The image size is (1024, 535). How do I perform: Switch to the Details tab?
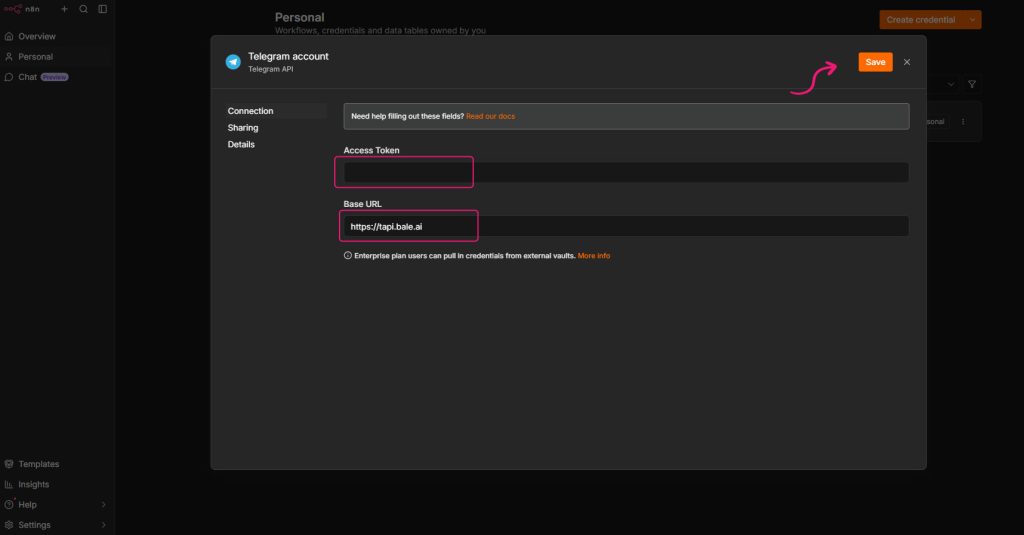pyautogui.click(x=241, y=144)
